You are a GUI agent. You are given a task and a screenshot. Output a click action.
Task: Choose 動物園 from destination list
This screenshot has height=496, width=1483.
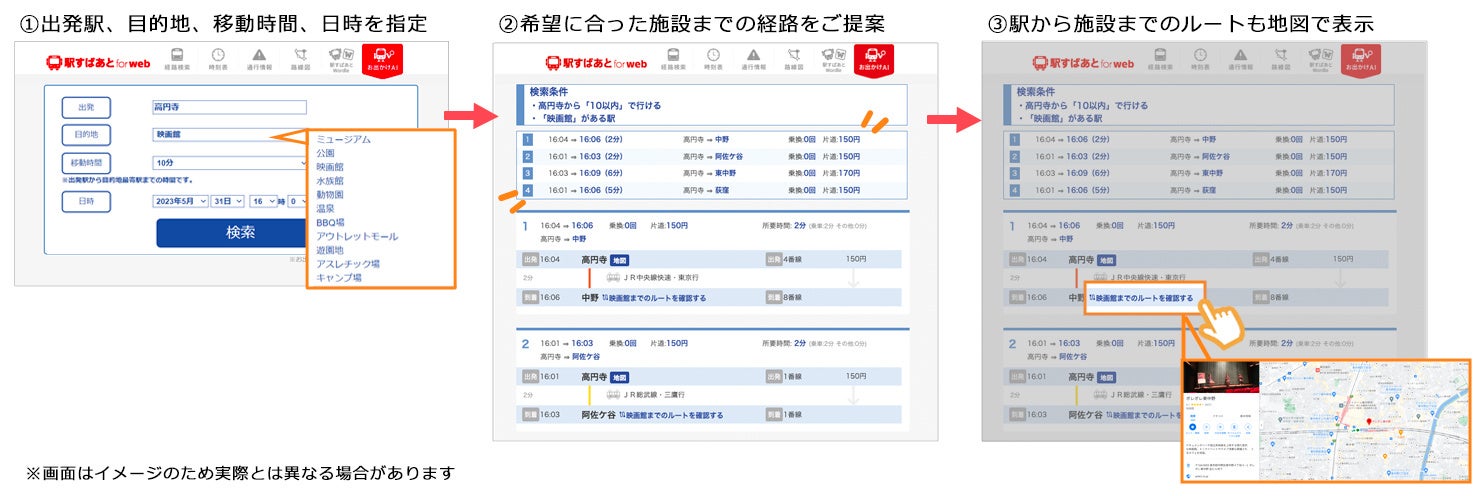[330, 195]
